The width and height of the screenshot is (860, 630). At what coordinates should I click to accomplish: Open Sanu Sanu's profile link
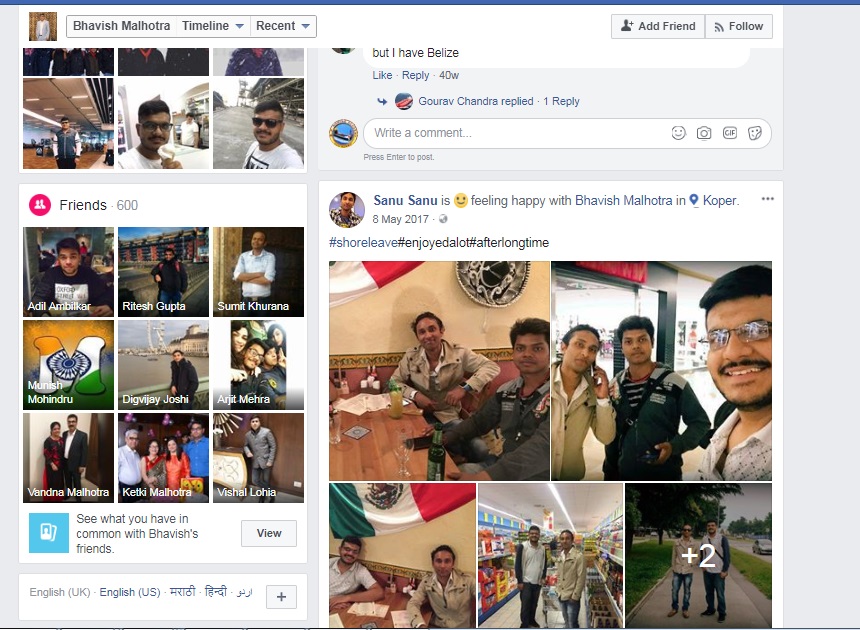point(405,201)
